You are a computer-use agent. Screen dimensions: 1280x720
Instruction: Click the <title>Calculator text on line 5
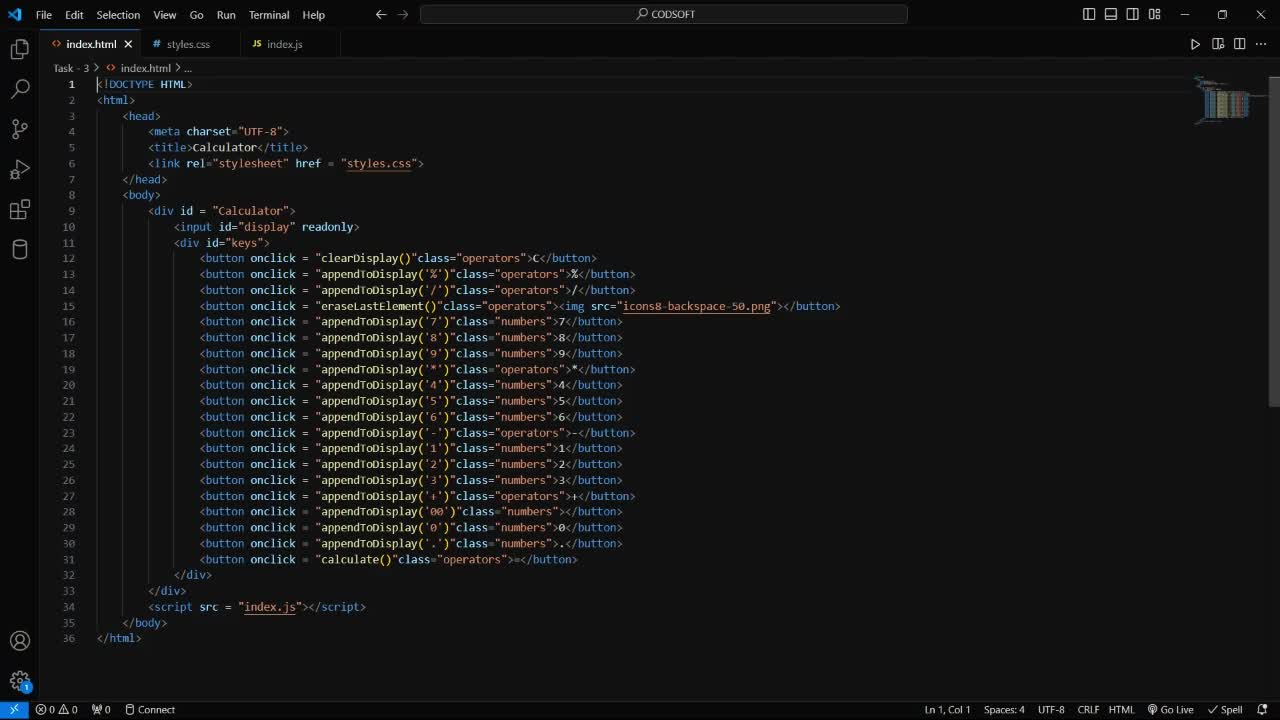pyautogui.click(x=203, y=147)
